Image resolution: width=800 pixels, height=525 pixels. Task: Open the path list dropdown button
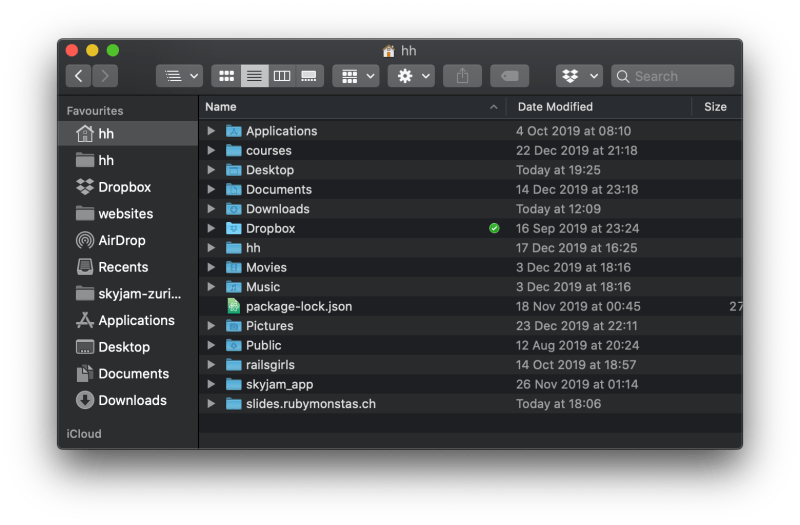pyautogui.click(x=180, y=76)
